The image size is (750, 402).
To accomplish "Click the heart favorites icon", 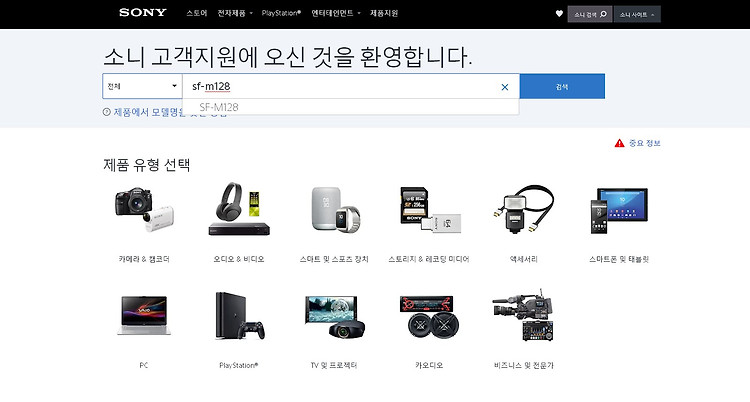I will pos(559,14).
